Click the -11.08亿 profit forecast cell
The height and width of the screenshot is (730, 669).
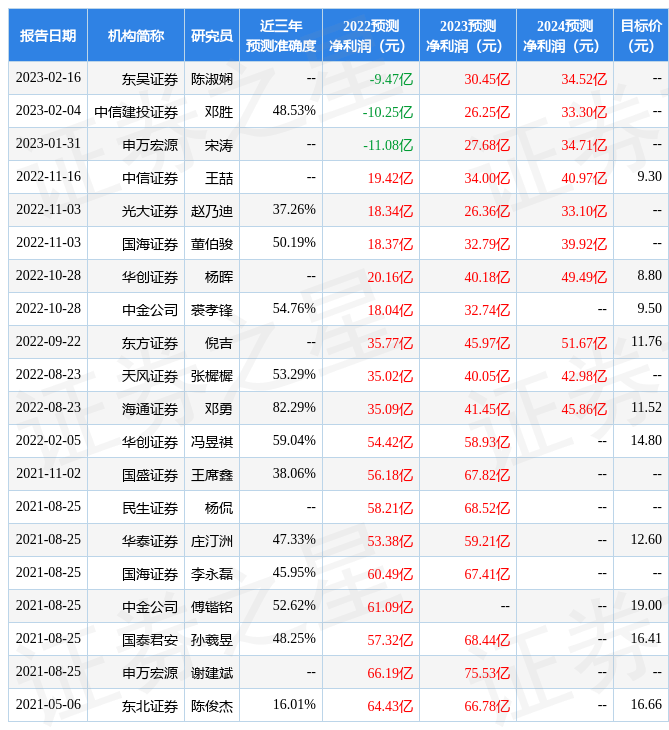[x=391, y=144]
